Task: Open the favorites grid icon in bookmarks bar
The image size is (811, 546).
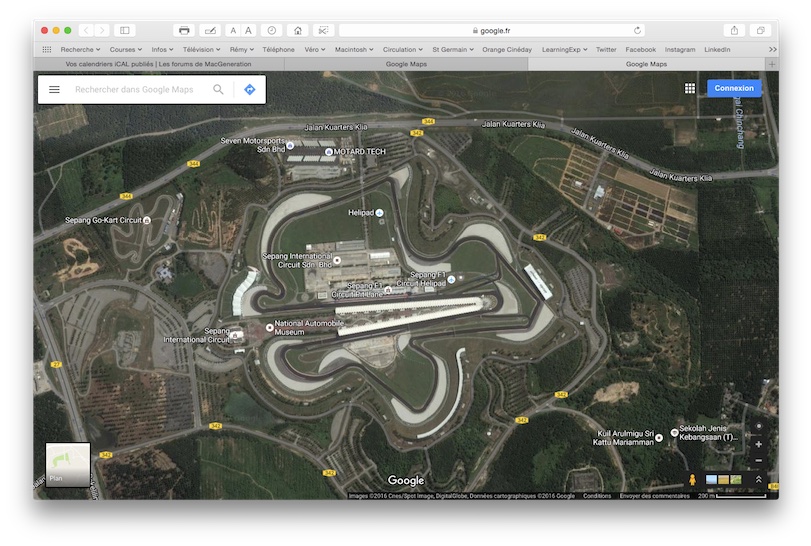Action: click(47, 50)
